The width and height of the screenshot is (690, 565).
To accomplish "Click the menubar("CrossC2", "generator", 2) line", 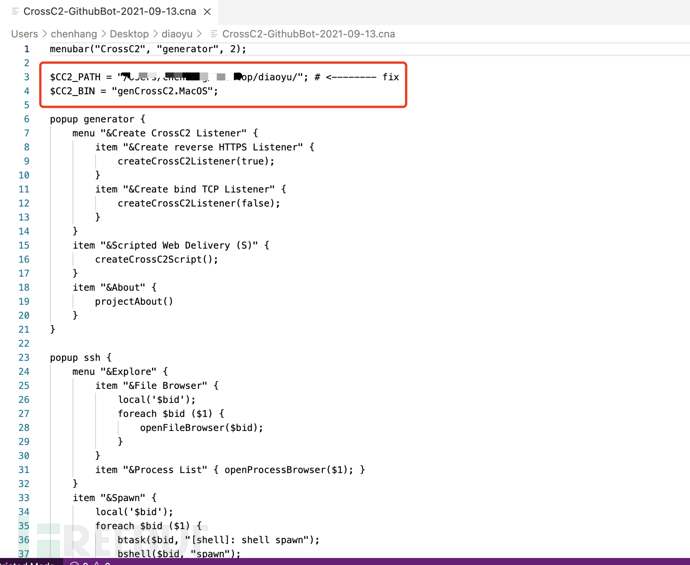I will pos(148,49).
